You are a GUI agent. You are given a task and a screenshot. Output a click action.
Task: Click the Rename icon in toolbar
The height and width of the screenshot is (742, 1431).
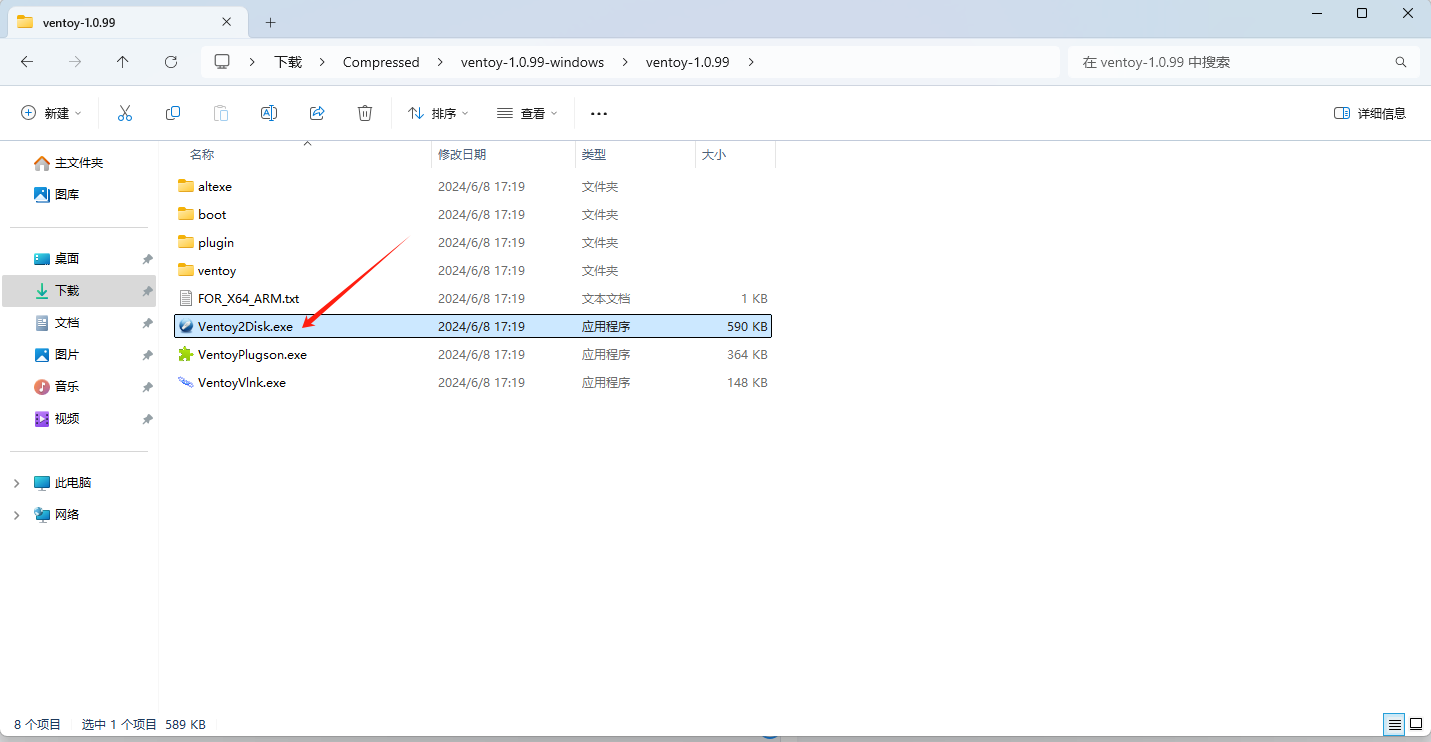click(x=269, y=113)
